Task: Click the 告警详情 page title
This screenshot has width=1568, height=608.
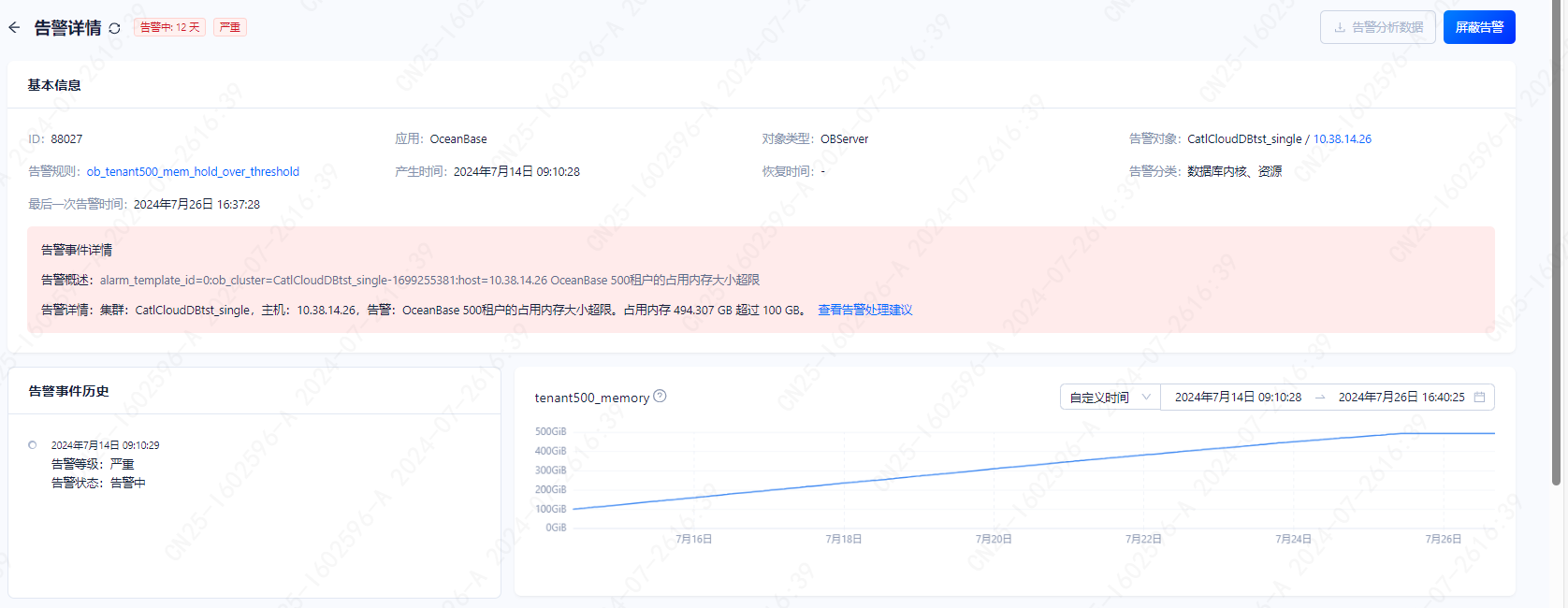Action: tap(67, 28)
